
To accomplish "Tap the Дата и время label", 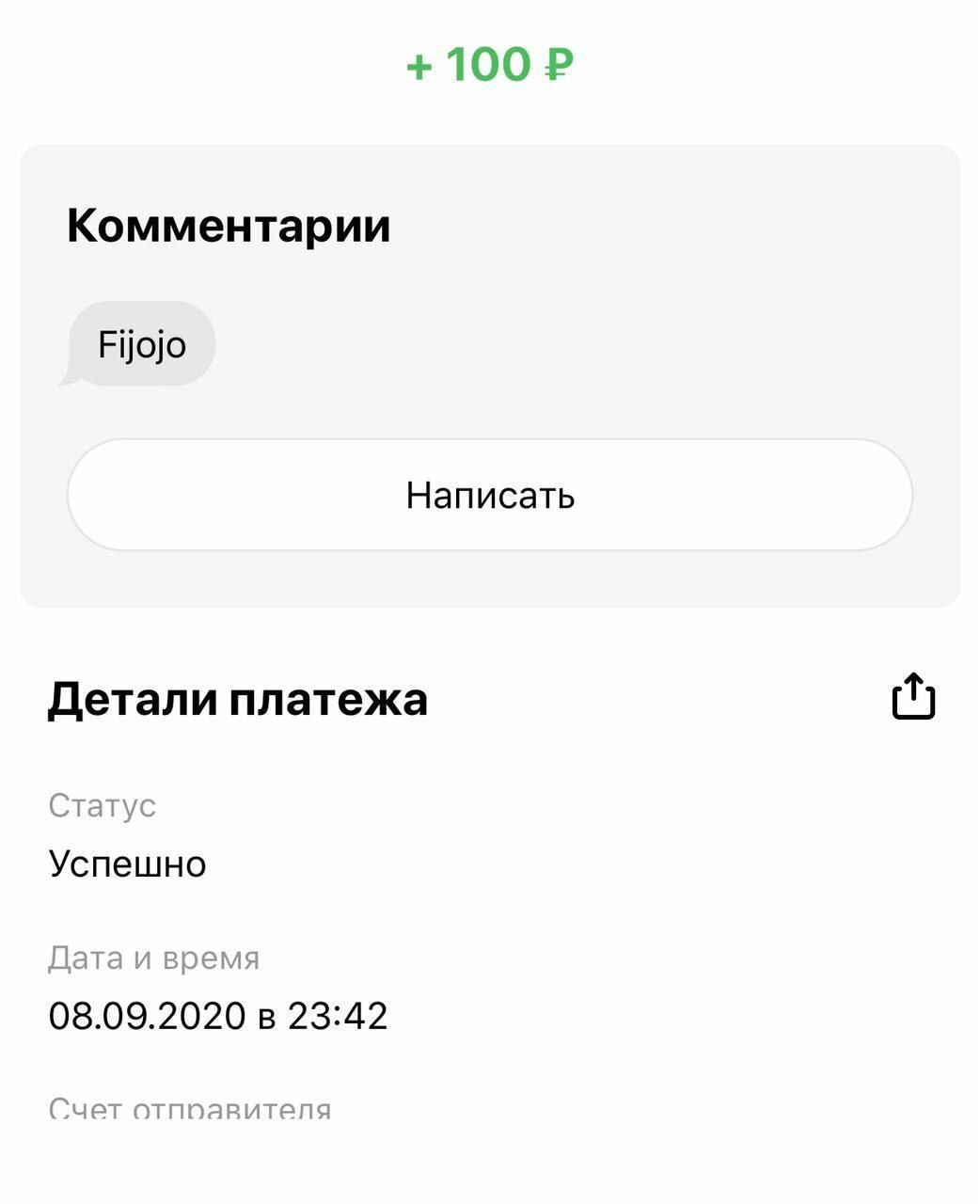I will [153, 958].
